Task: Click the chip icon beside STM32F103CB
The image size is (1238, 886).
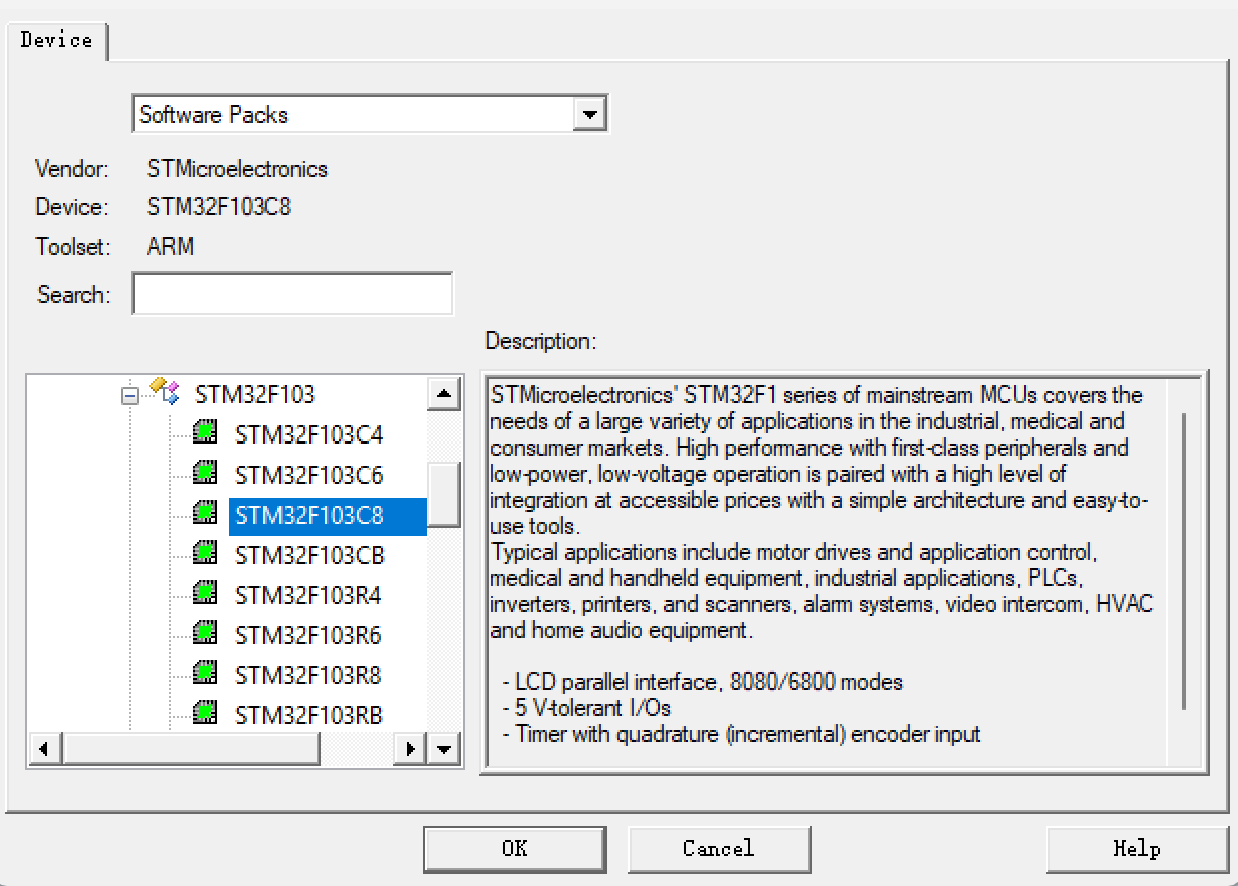Action: (x=205, y=553)
